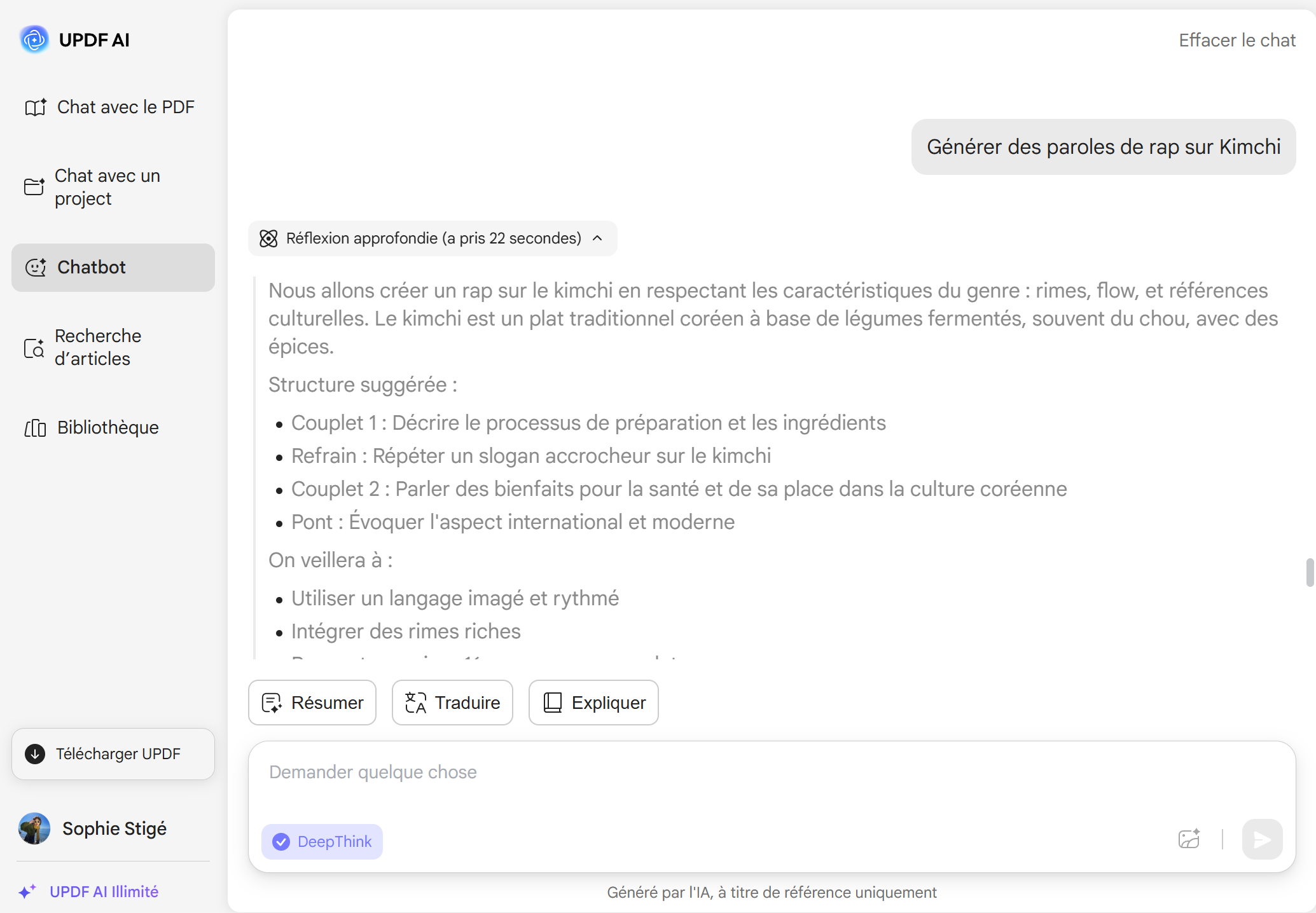Switch to the Chatbot section
This screenshot has width=1316, height=913.
pyautogui.click(x=113, y=267)
